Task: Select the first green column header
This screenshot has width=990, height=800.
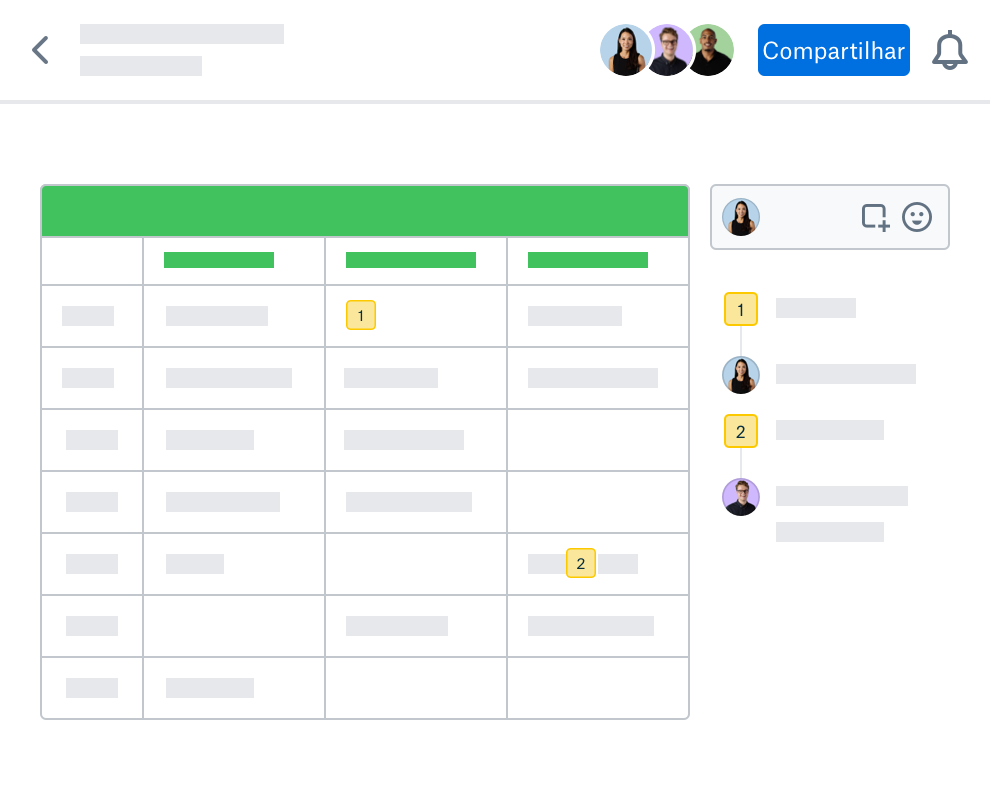Action: coord(218,260)
